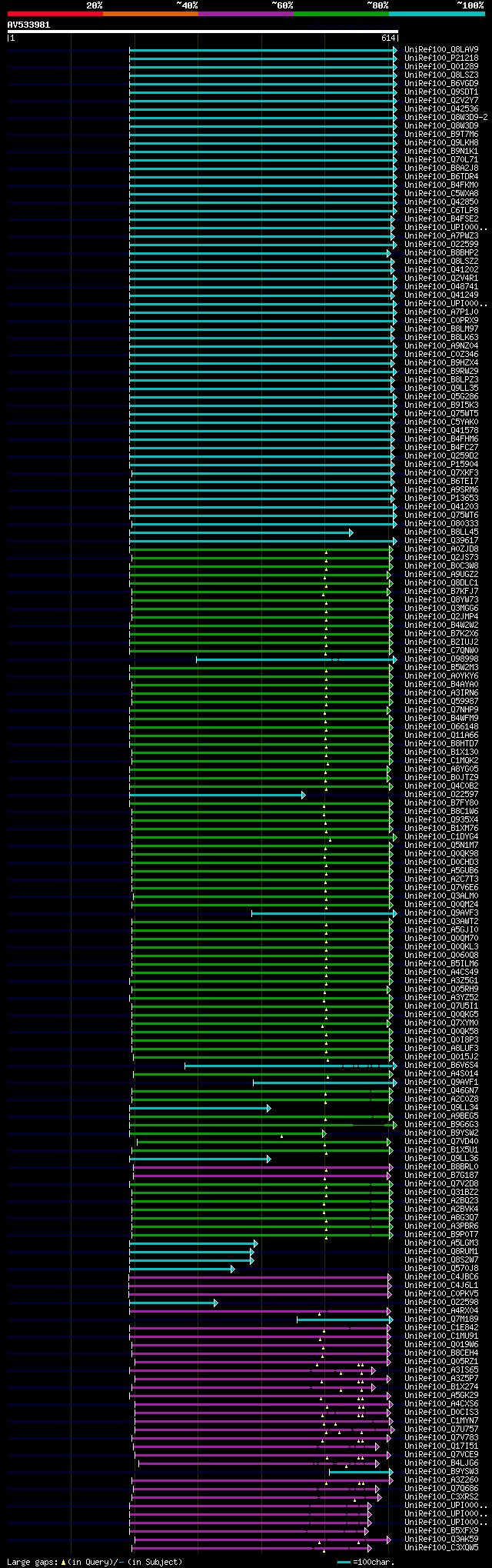Select label UniRef100_B9YSW2
Screen dimensions: 492x1568
coord(441,1133)
